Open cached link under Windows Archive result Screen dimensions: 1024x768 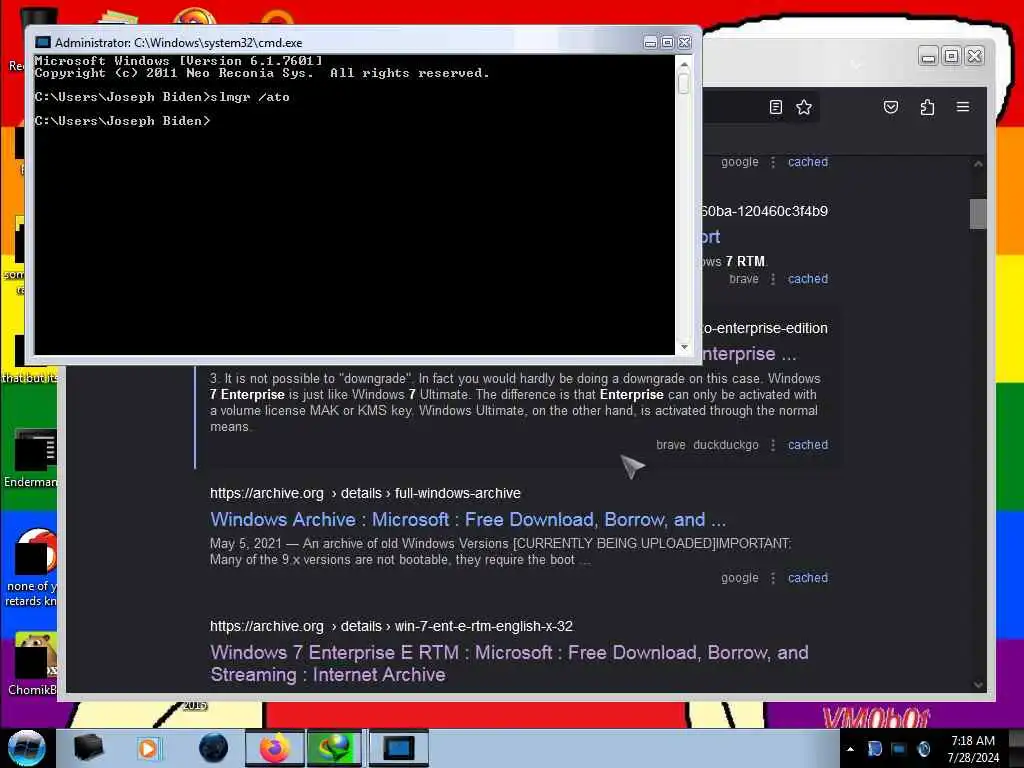(808, 578)
